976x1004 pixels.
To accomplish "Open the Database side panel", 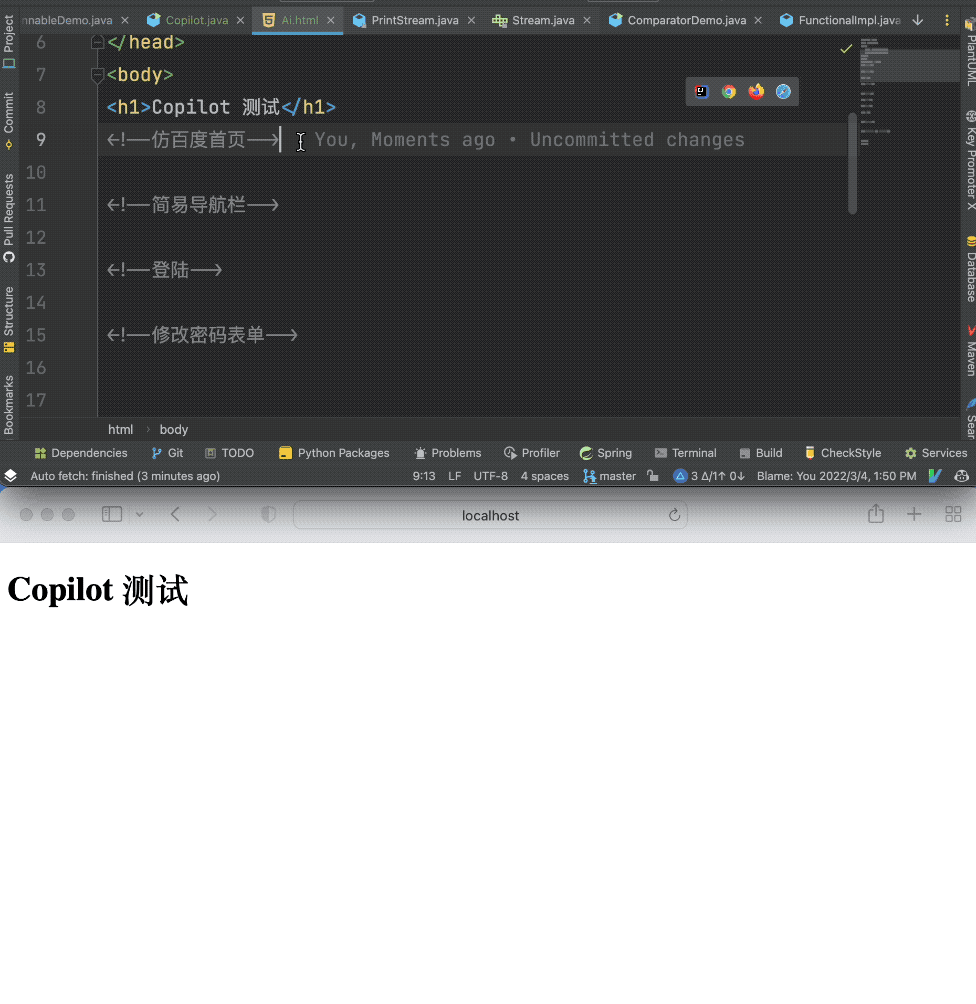I will coord(970,269).
